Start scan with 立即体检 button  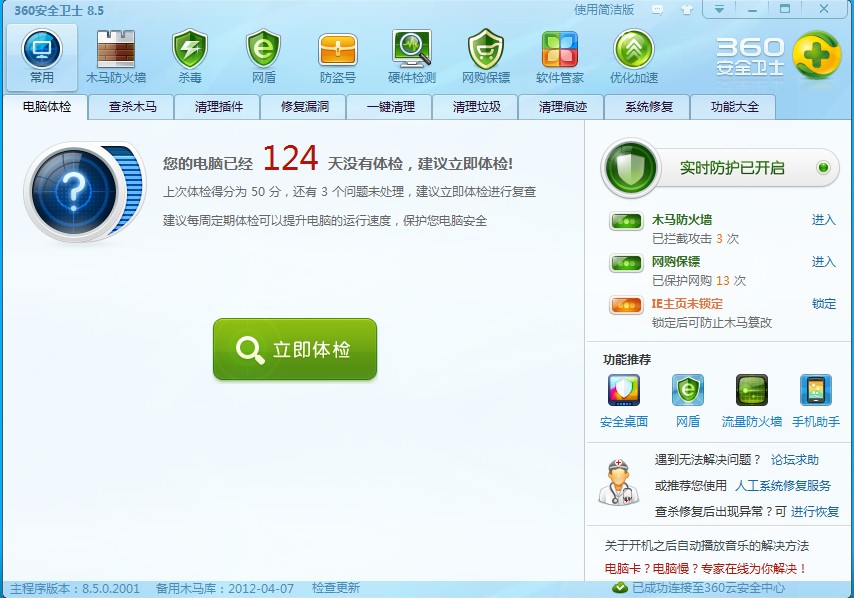pyautogui.click(x=295, y=349)
